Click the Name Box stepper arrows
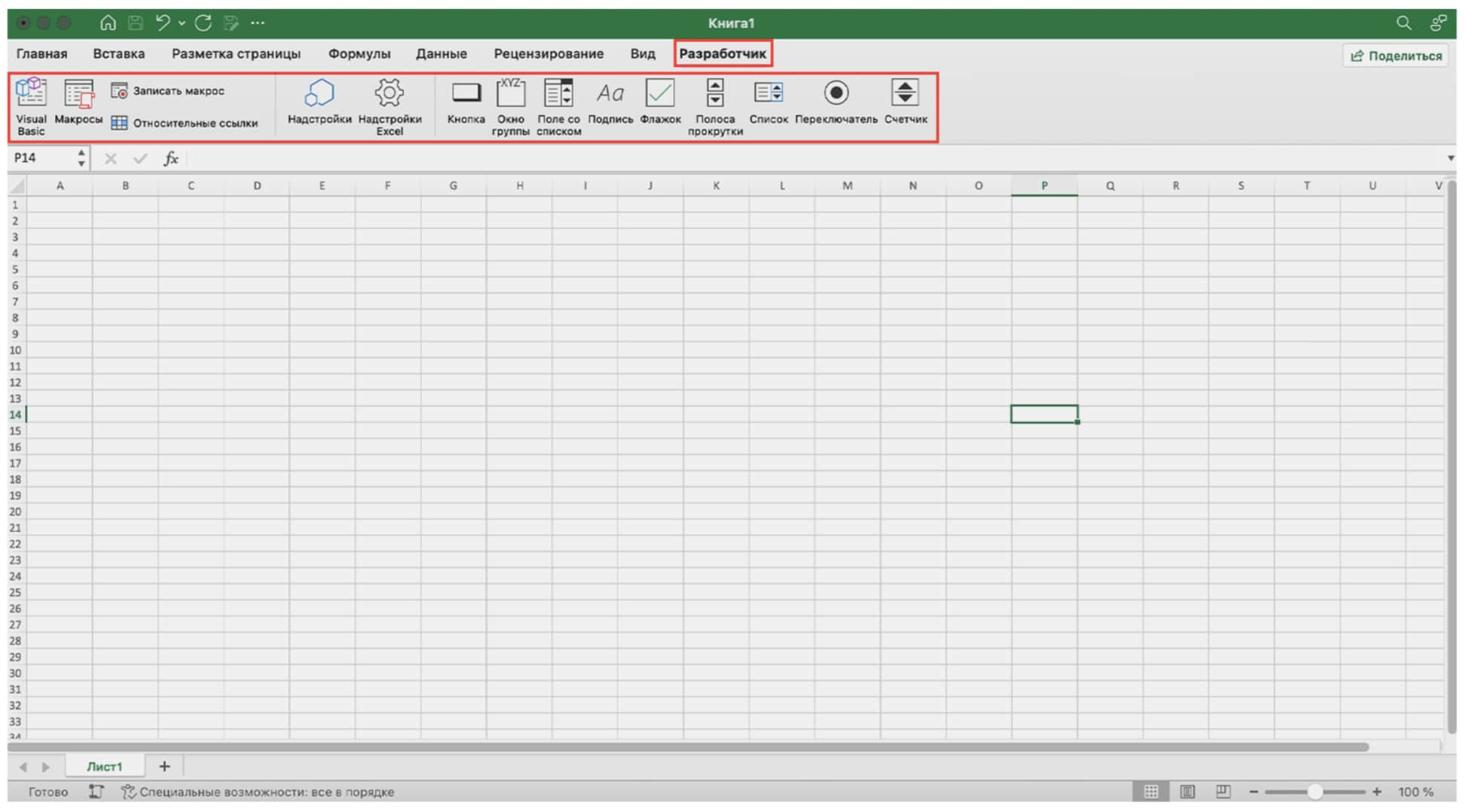The image size is (1465, 812). click(81, 158)
